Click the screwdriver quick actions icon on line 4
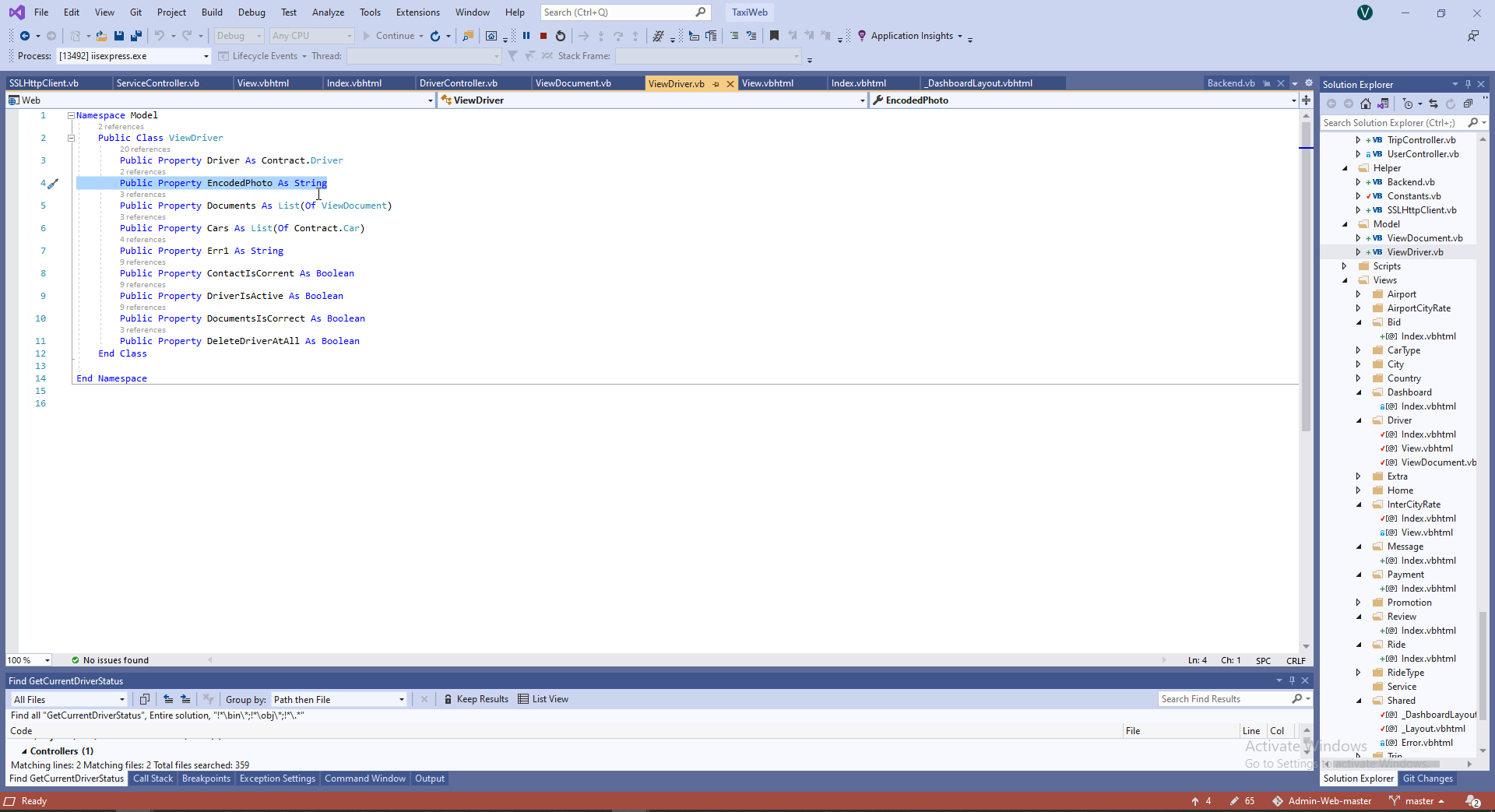Viewport: 1495px width, 812px height. tap(53, 184)
